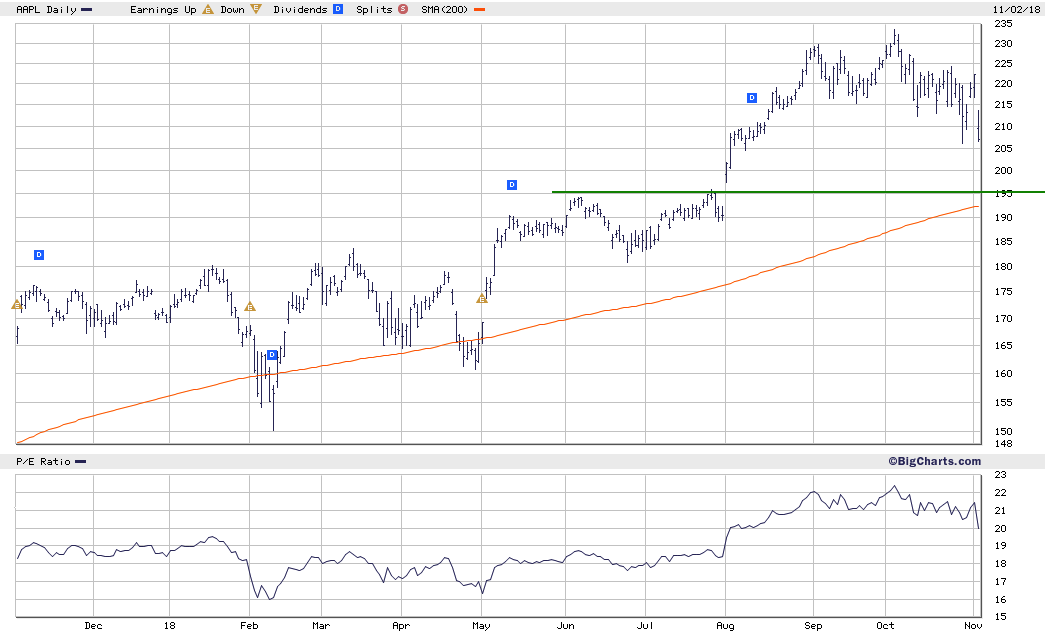Image resolution: width=1045 pixels, height=635 pixels.
Task: Click the 235 price axis label
Action: click(x=1003, y=24)
